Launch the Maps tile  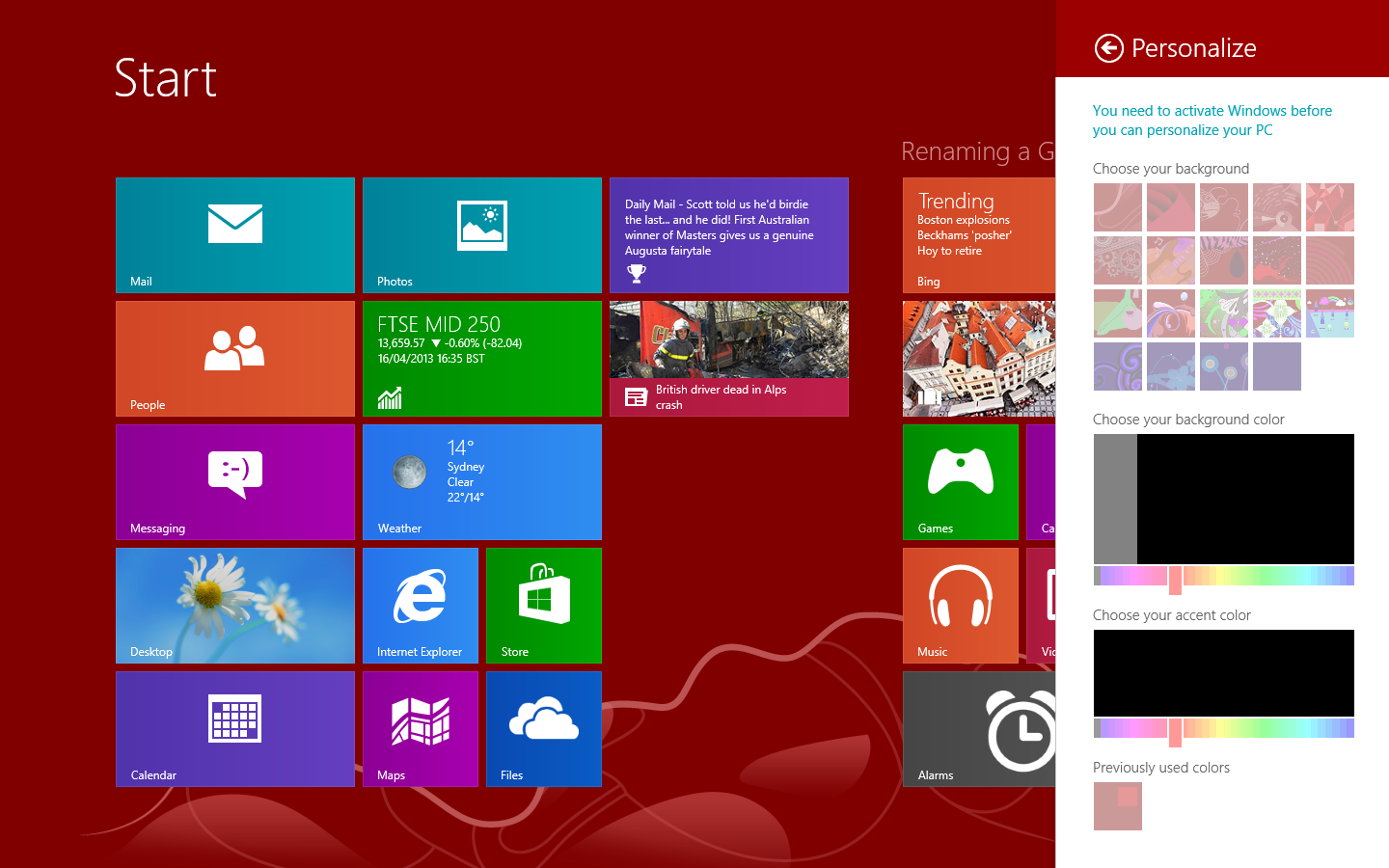(x=421, y=729)
